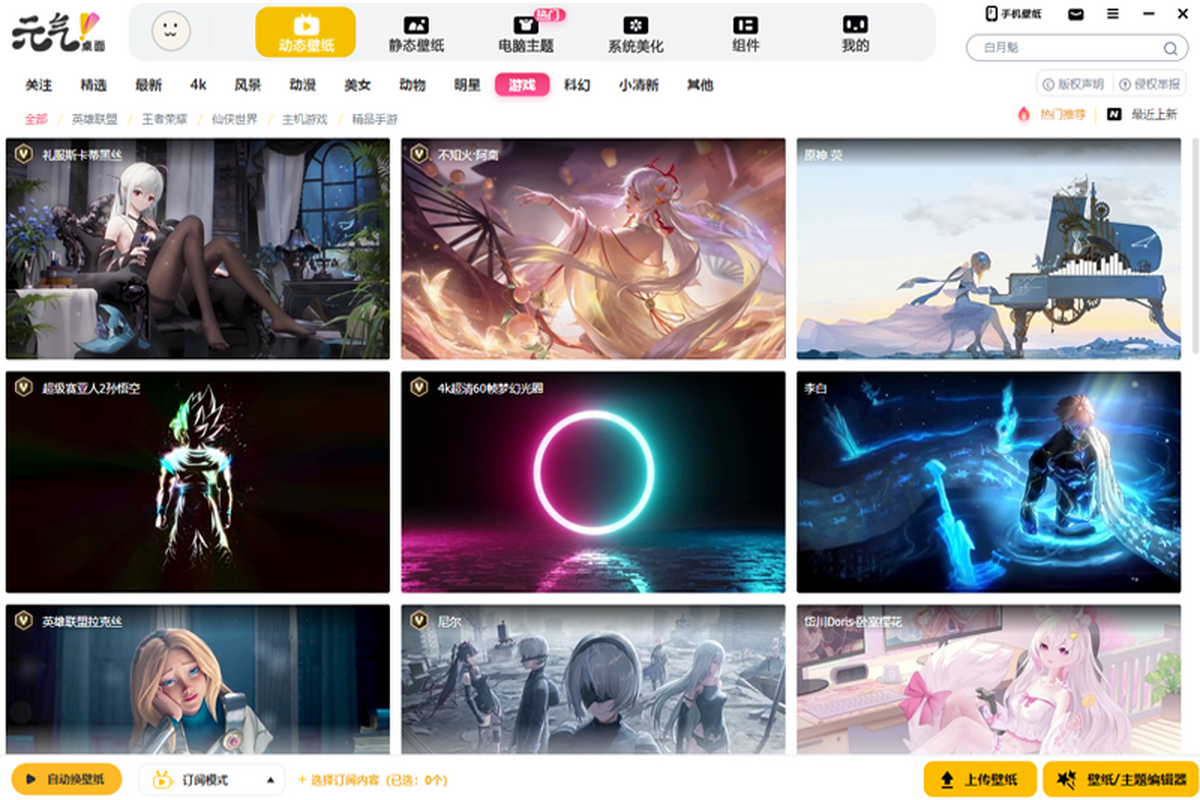Open the 电脑主题 computer themes section
The height and width of the screenshot is (800, 1200).
click(526, 33)
